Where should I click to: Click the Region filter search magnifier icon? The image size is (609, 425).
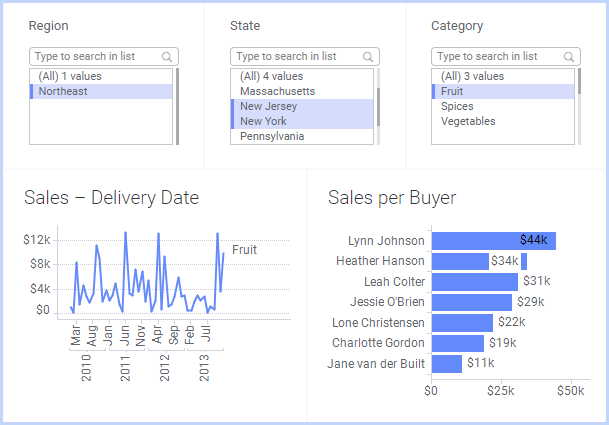point(168,57)
